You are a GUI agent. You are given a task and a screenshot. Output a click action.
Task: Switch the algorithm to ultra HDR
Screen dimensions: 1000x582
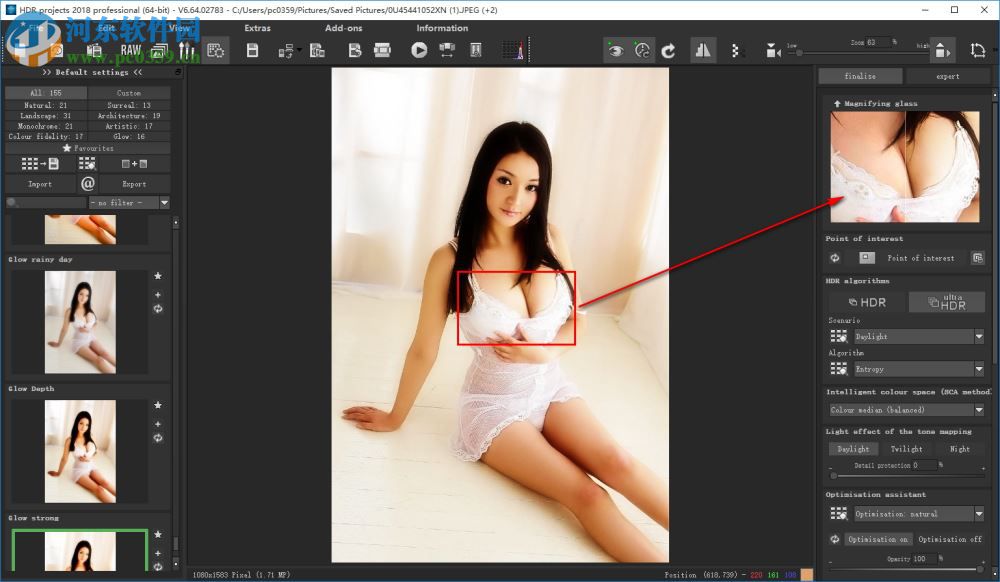(x=946, y=301)
